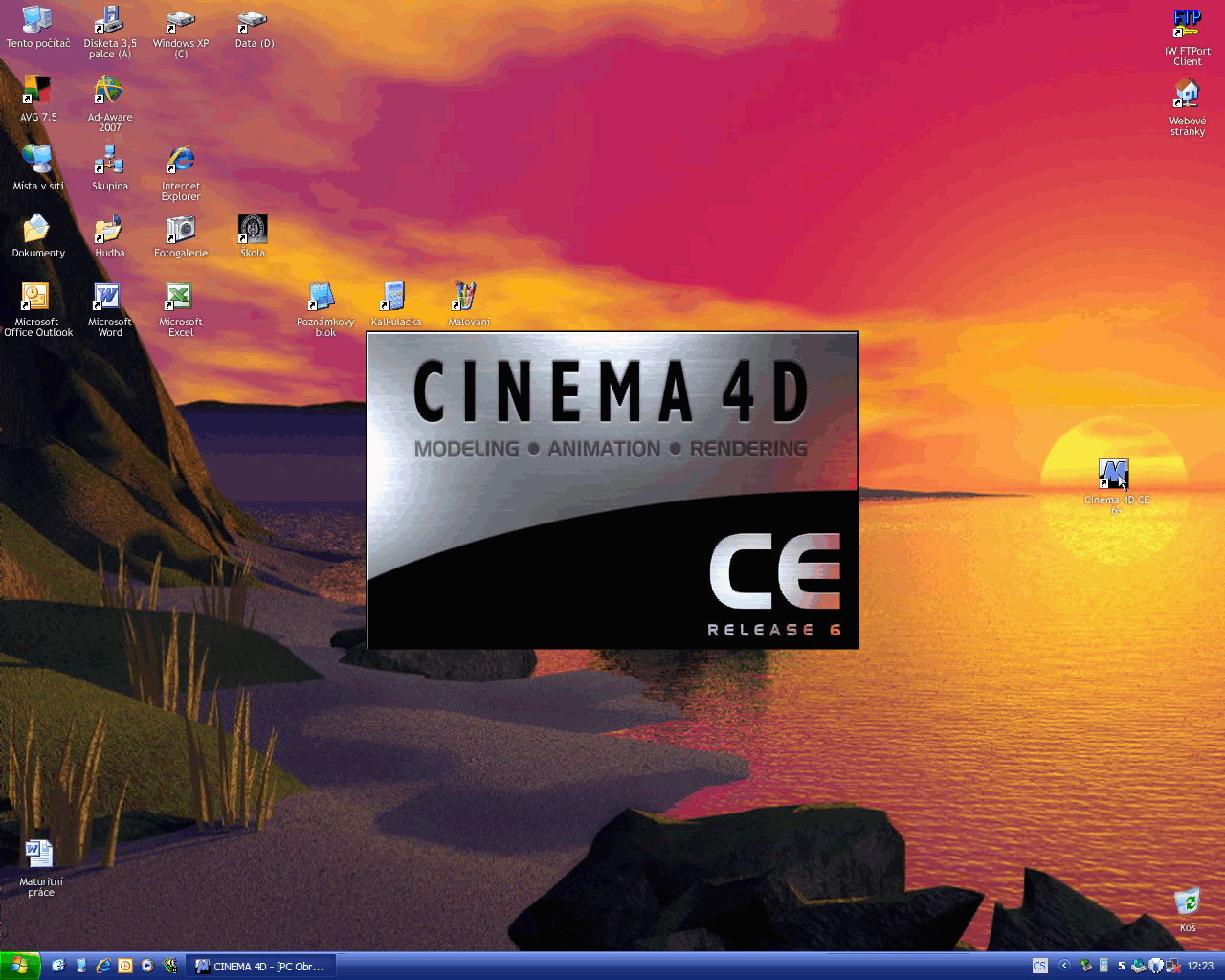Viewport: 1225px width, 980px height.
Task: Select the Data (D) drive icon
Action: point(254,27)
